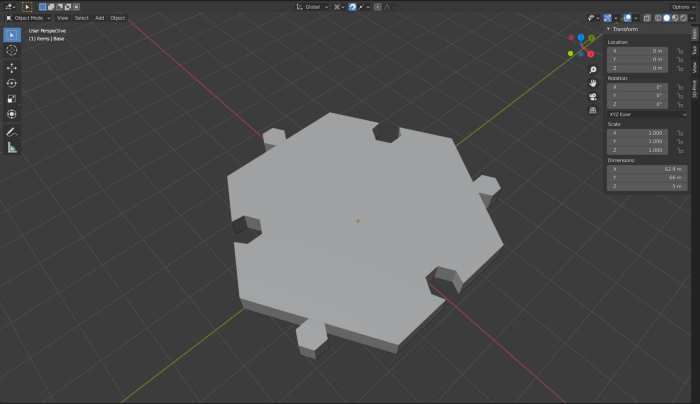The image size is (700, 404).
Task: Click the blue Z axis gizmo ball
Action: coord(581,37)
